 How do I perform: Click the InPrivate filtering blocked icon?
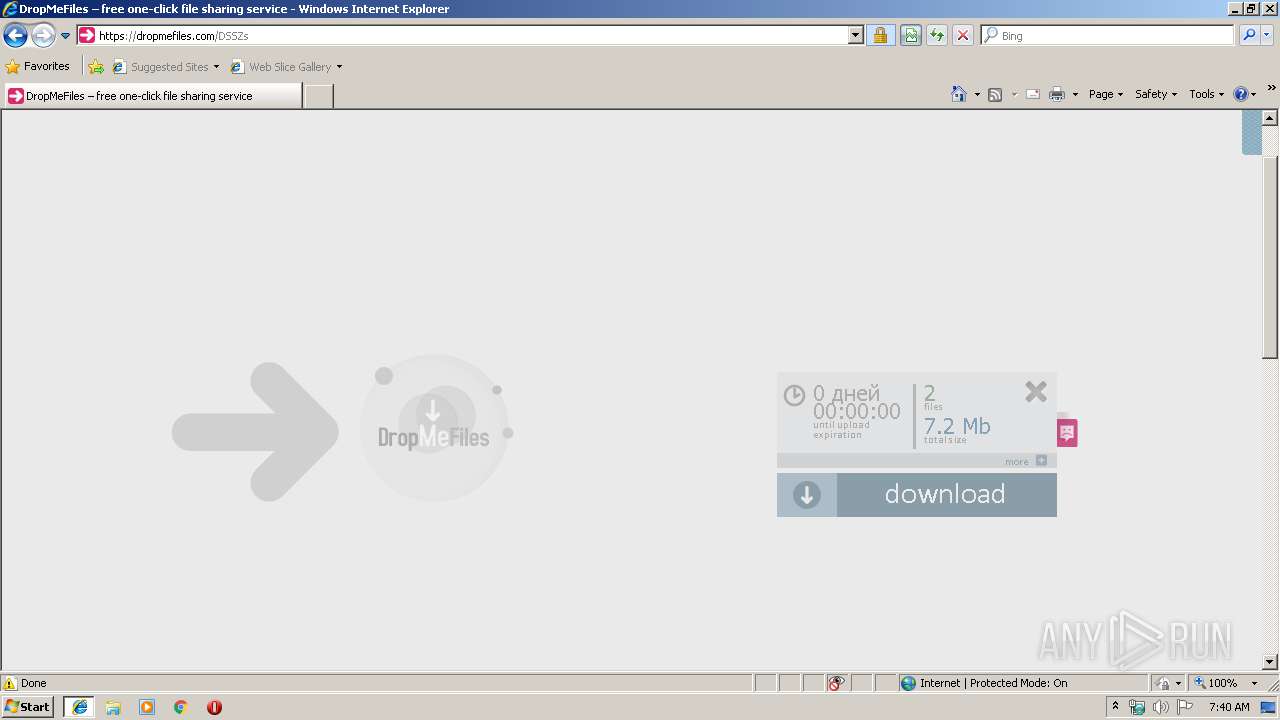837,683
